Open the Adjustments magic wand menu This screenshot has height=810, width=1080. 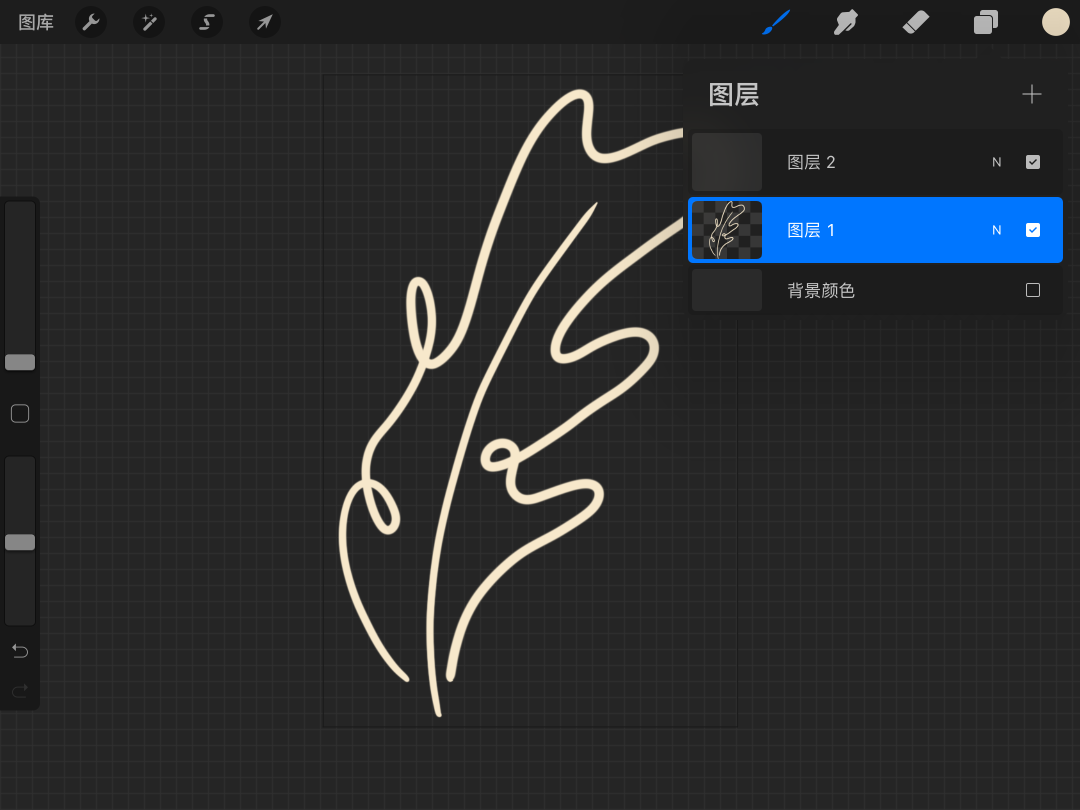click(149, 22)
